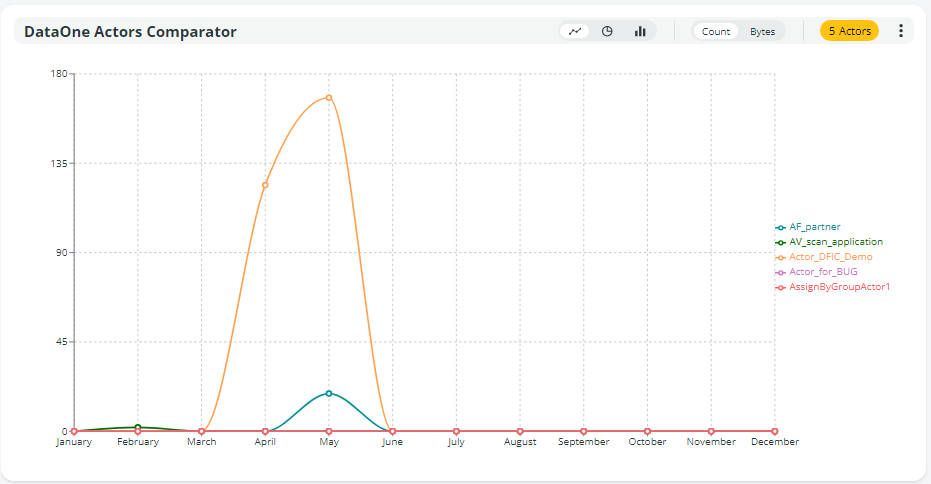Click the Actor_DFIC_Demo May peak data point
This screenshot has height=484, width=931.
pyautogui.click(x=329, y=98)
